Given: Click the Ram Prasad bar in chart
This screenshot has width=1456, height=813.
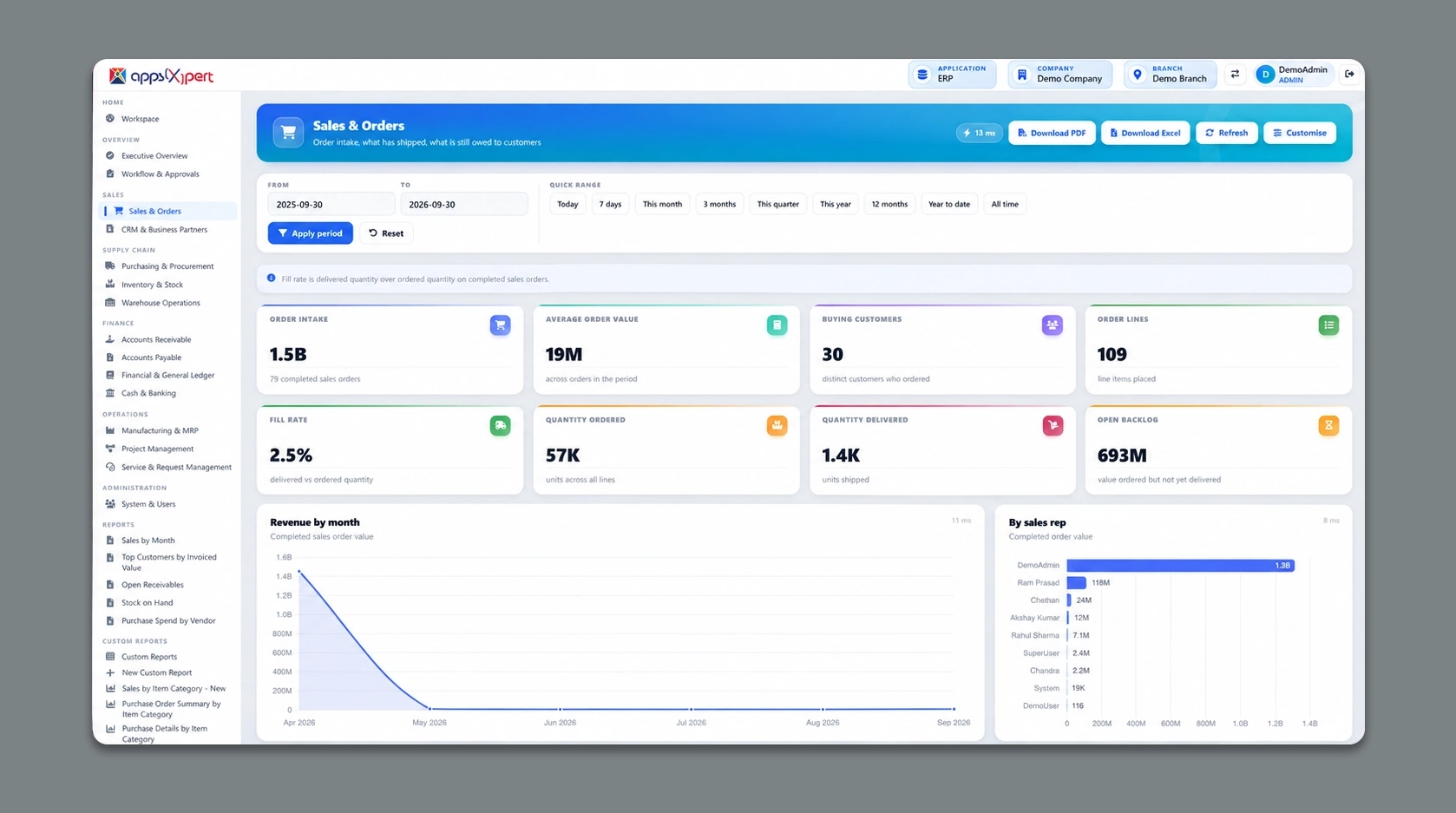Looking at the screenshot, I should (1076, 583).
